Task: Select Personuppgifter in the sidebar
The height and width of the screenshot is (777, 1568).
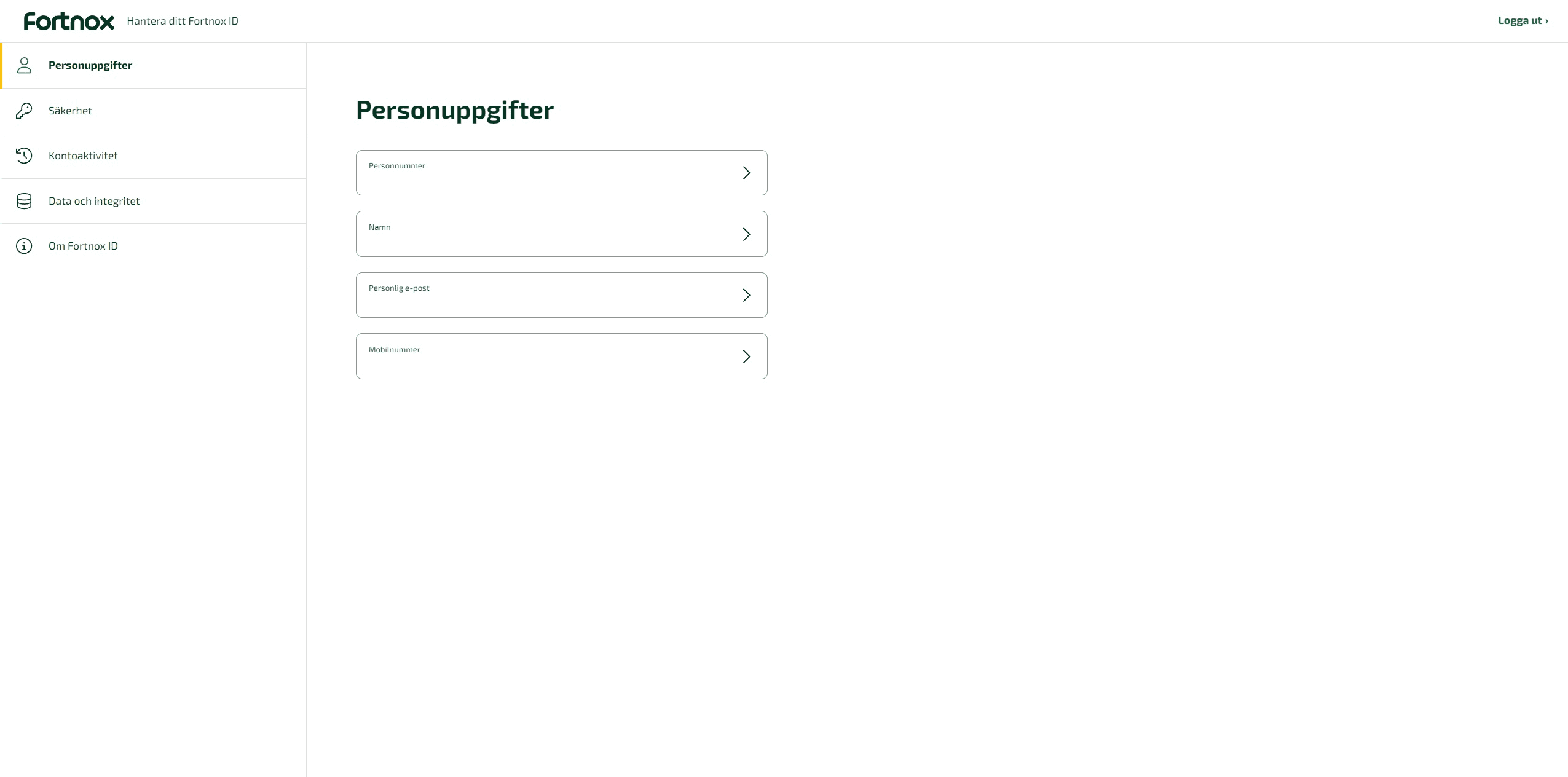Action: pyautogui.click(x=153, y=65)
